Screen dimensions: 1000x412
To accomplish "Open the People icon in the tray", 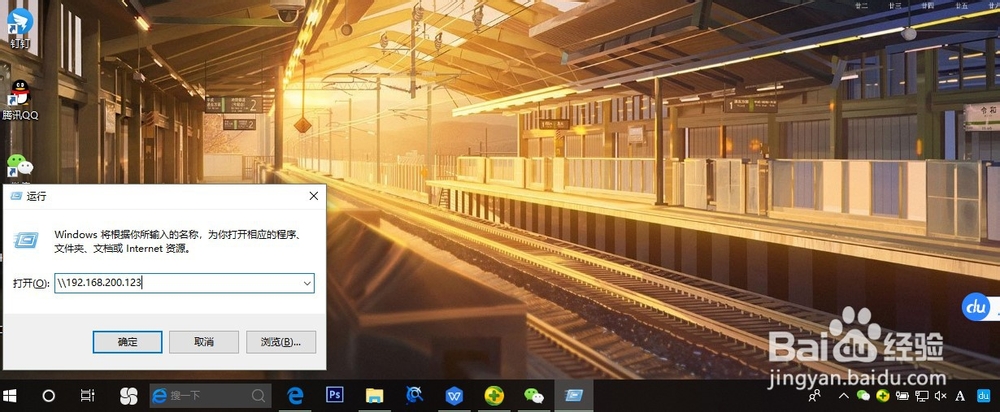I will [x=815, y=396].
